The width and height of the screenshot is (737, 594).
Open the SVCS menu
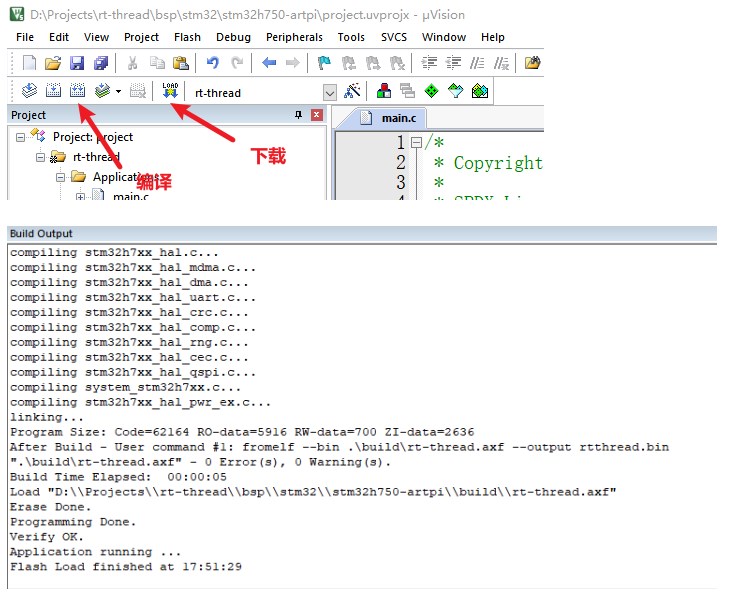[394, 37]
